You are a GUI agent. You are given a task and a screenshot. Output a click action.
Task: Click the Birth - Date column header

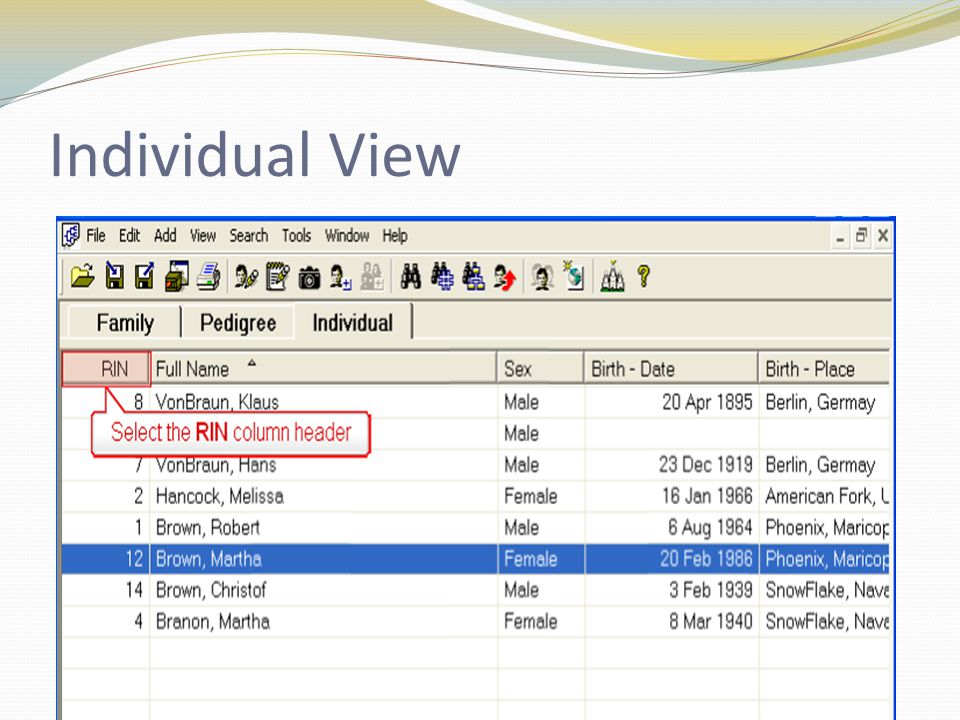coord(671,369)
